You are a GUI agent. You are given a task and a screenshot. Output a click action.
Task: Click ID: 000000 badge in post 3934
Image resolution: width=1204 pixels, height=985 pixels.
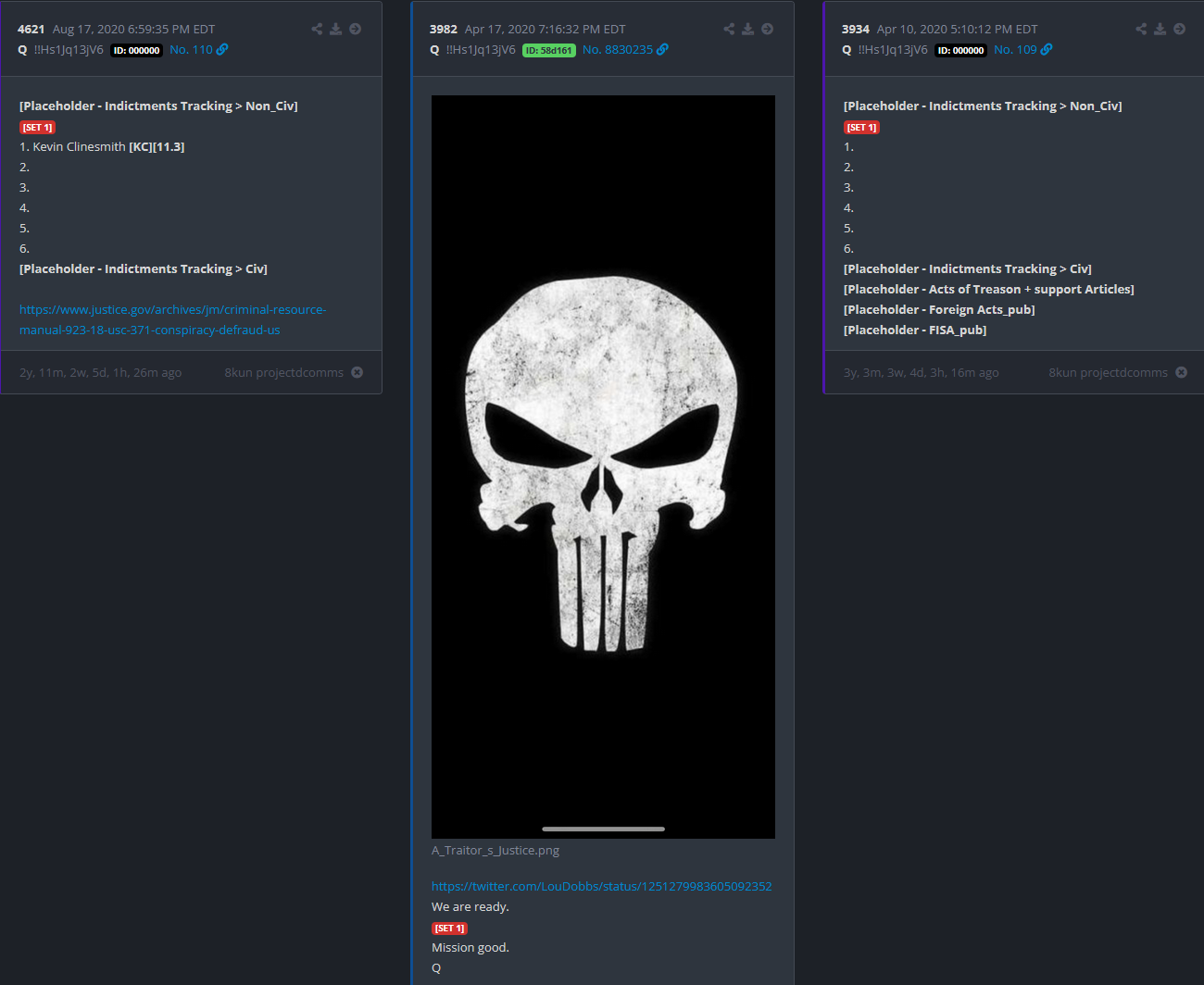(x=961, y=50)
